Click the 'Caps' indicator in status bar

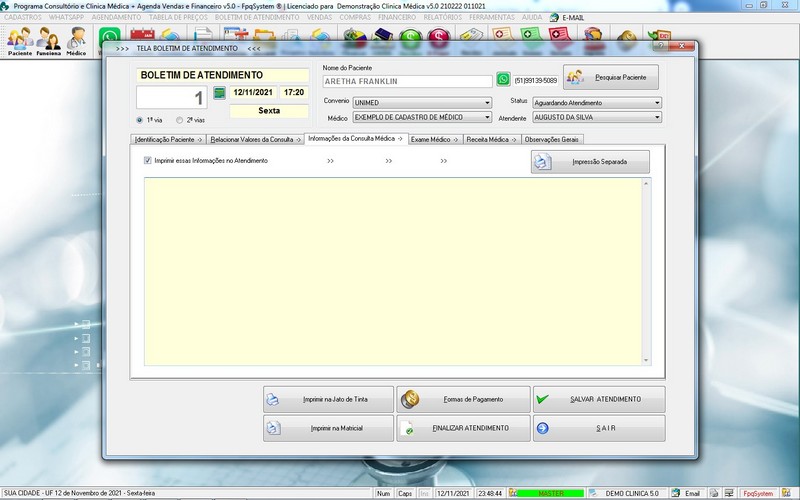coord(405,493)
